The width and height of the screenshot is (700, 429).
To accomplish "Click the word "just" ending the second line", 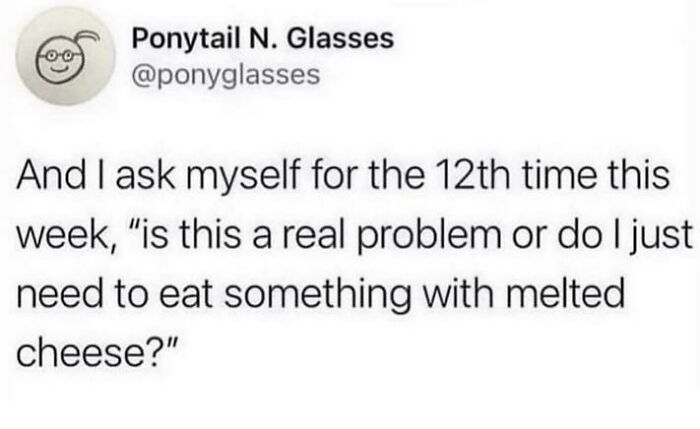I will pyautogui.click(x=662, y=236).
